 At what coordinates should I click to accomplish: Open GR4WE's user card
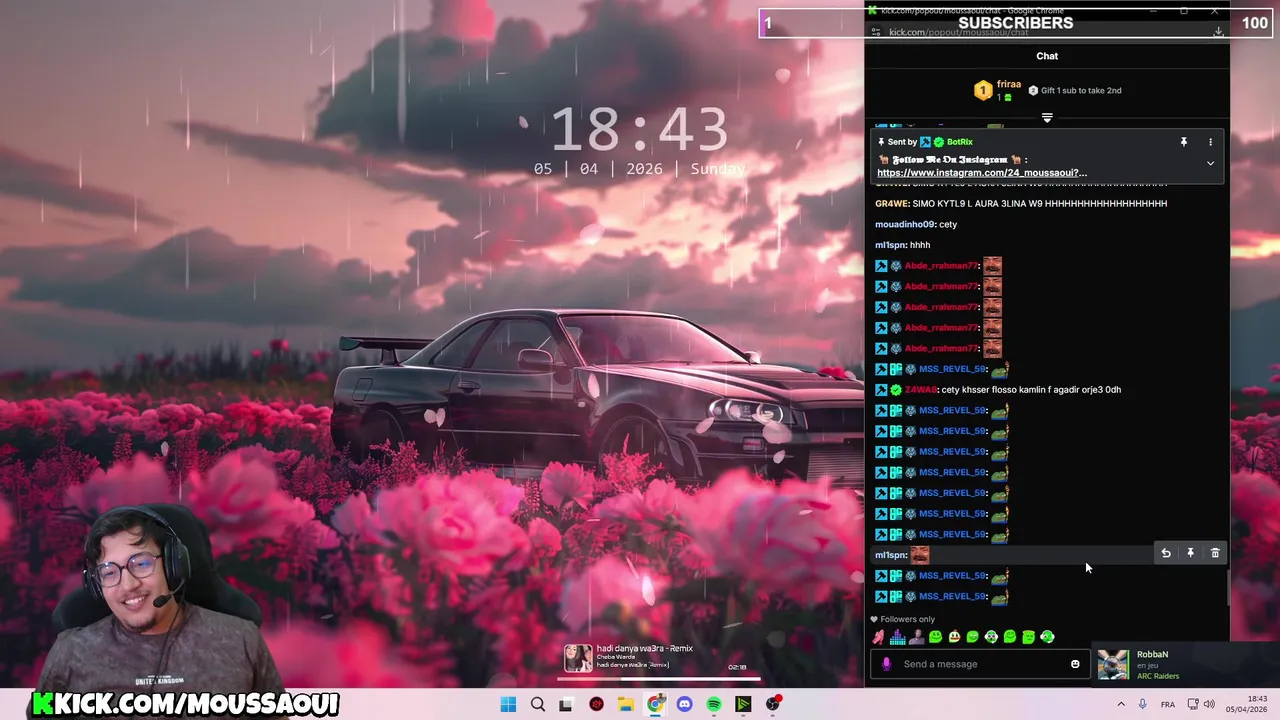tap(890, 204)
